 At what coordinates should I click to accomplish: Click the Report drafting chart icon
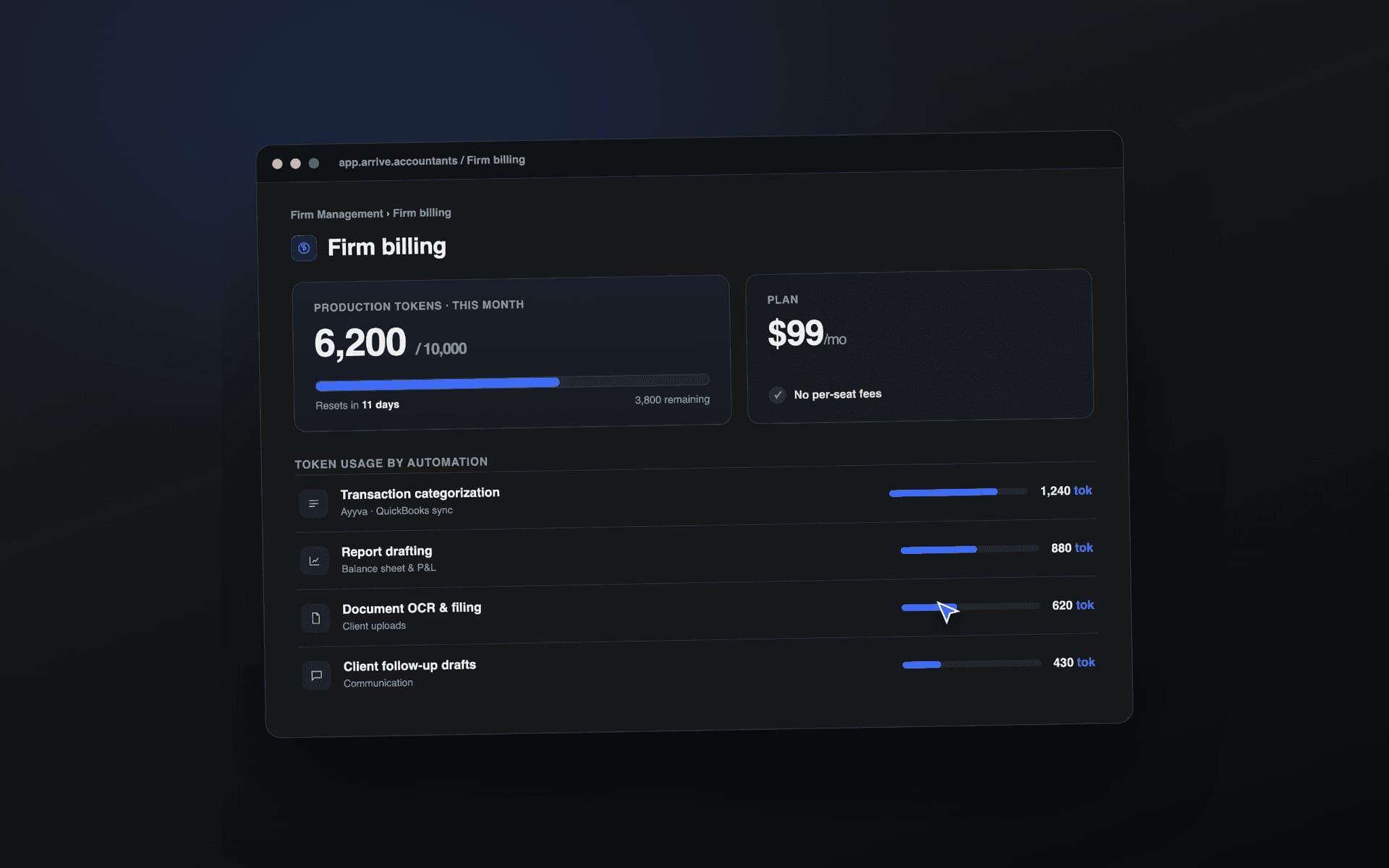[x=314, y=561]
